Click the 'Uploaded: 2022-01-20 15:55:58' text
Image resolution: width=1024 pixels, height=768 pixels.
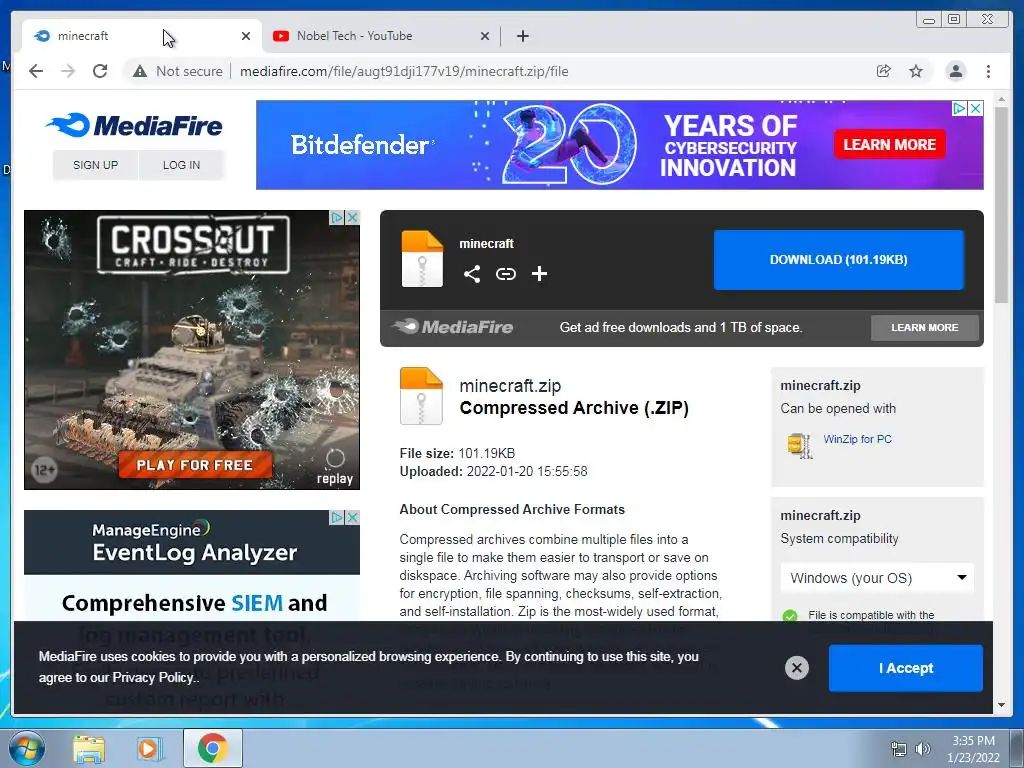493,472
